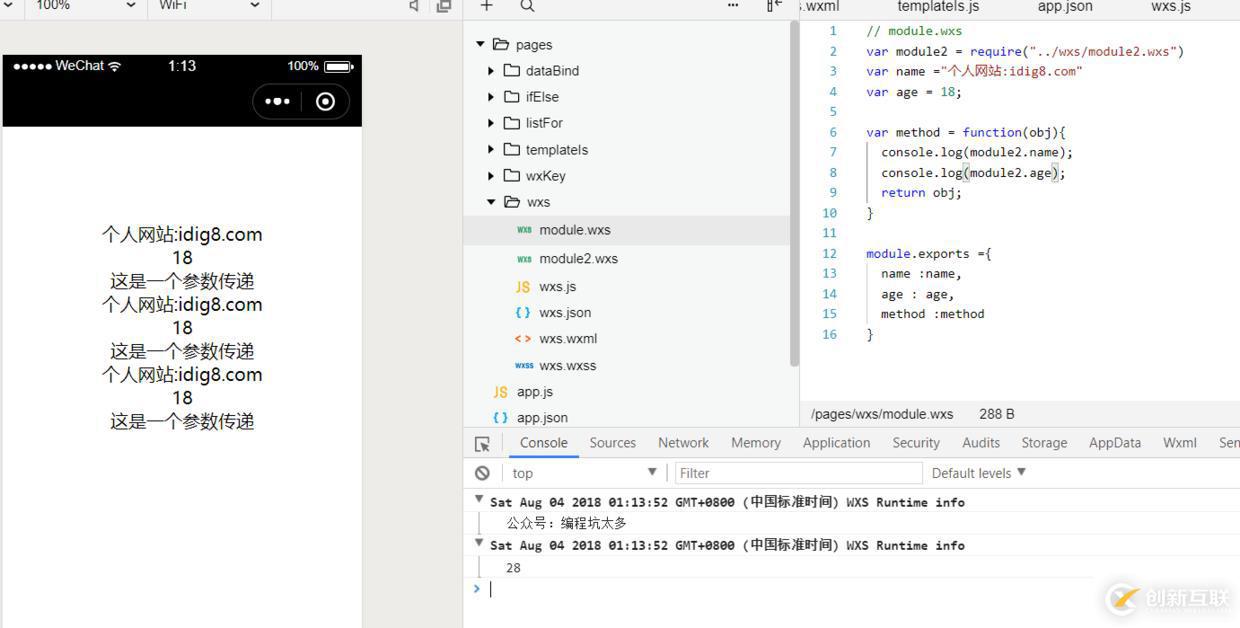Click the console prompt input line
Image resolution: width=1240 pixels, height=628 pixels.
[x=860, y=589]
